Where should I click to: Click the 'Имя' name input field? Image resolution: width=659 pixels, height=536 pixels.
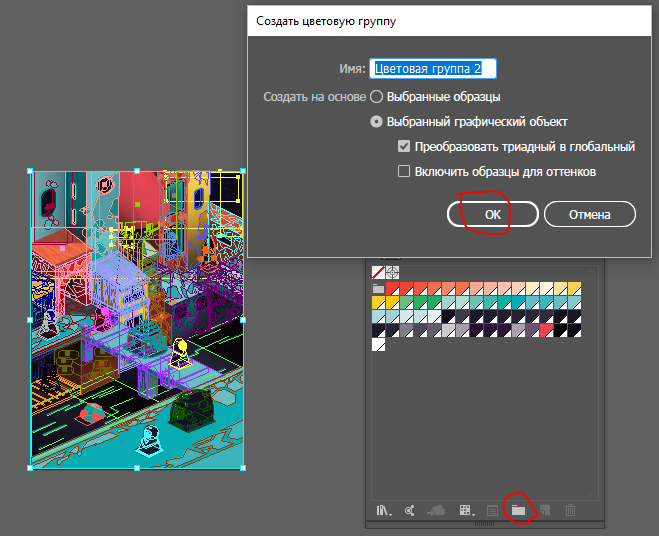click(433, 69)
